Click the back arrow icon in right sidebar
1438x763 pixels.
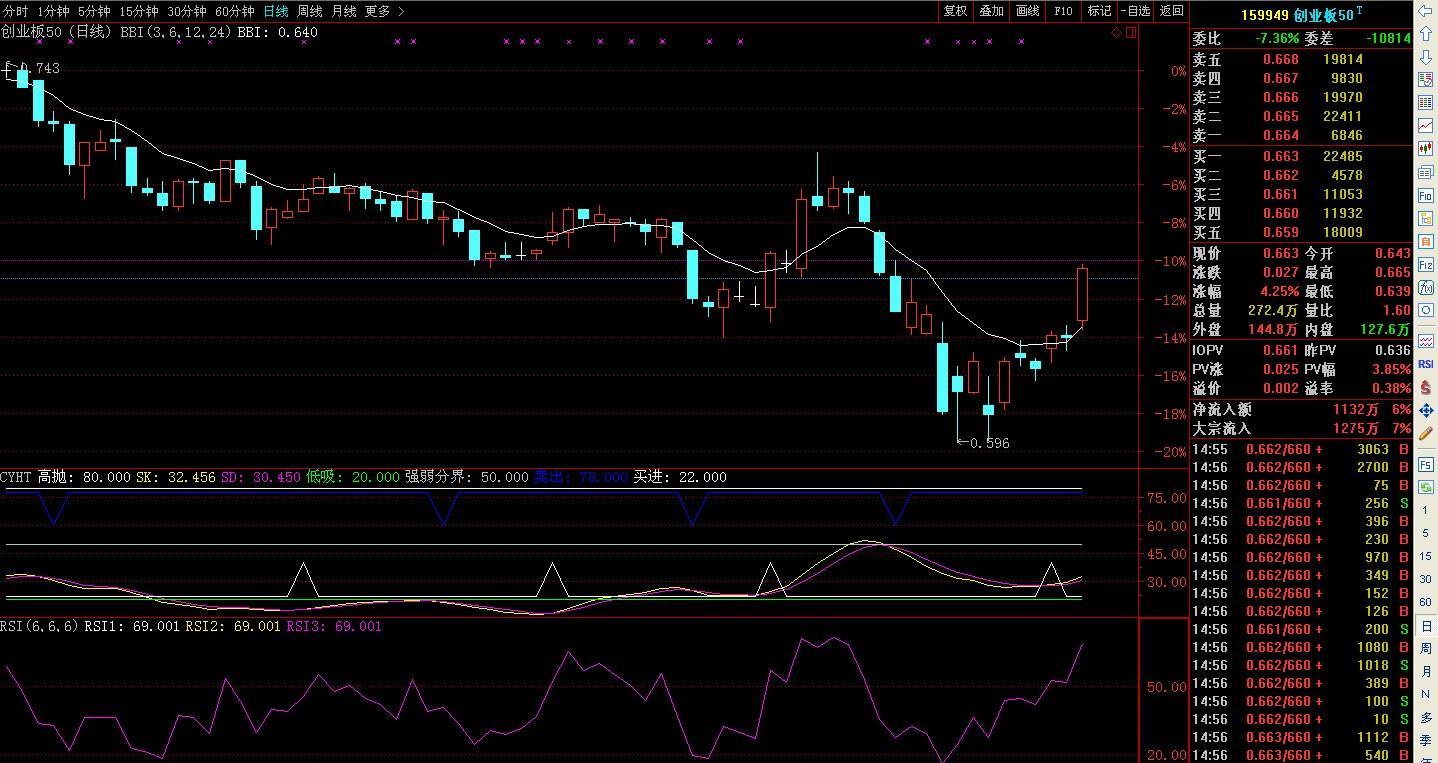coord(1426,10)
